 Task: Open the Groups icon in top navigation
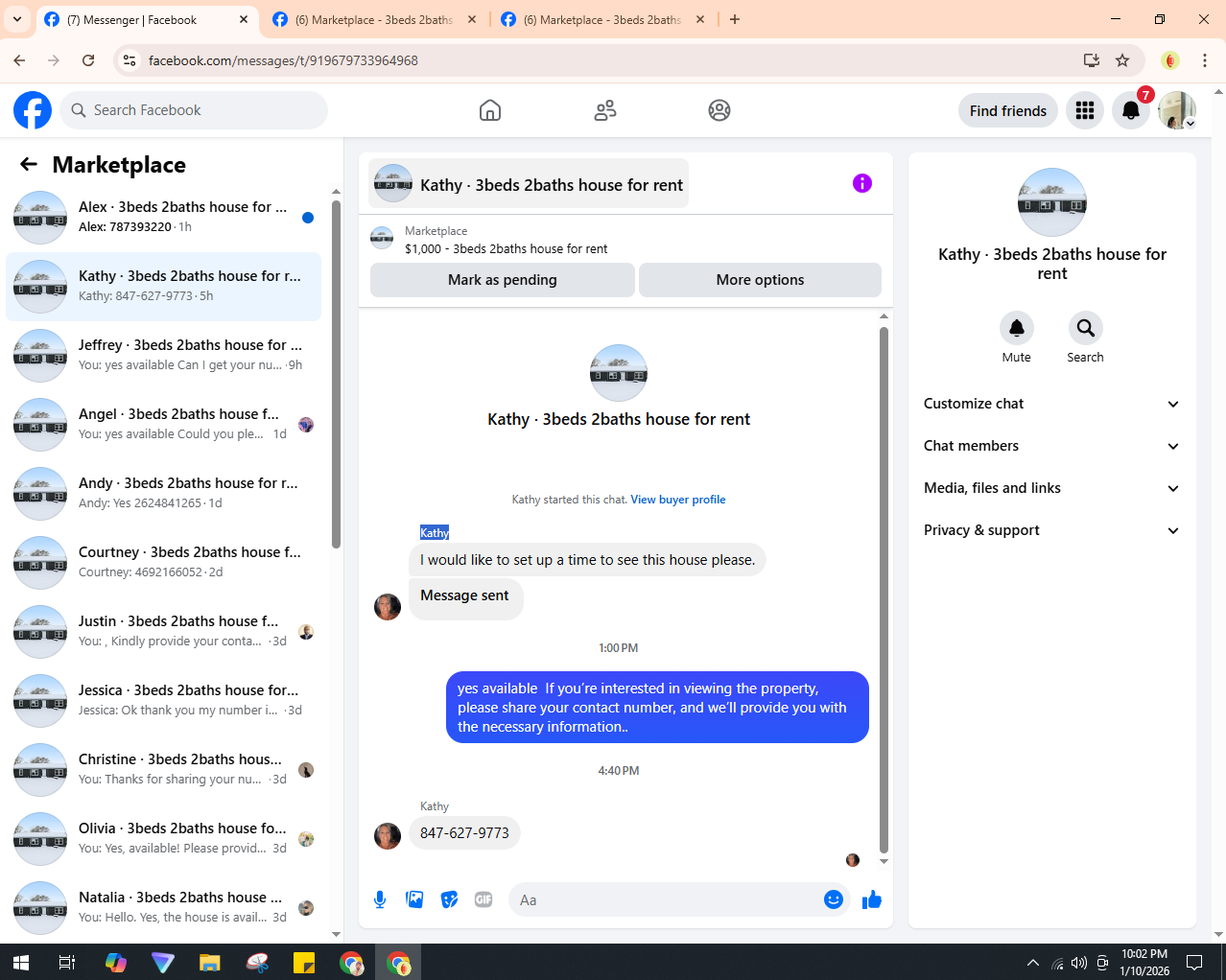point(719,110)
